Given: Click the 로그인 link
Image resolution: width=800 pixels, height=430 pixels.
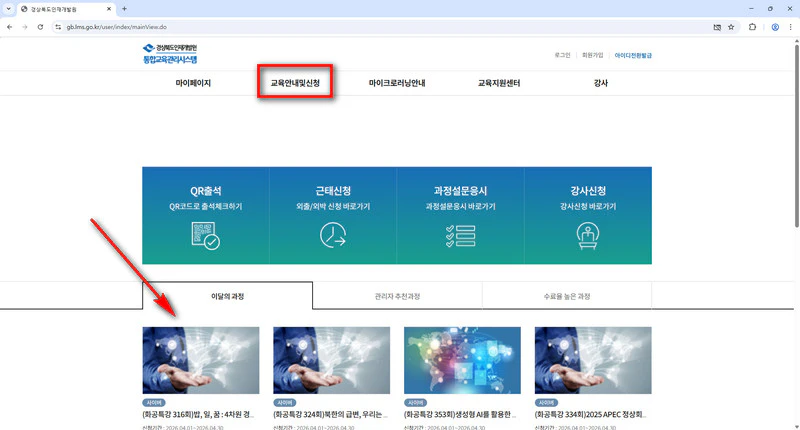Looking at the screenshot, I should 561,56.
